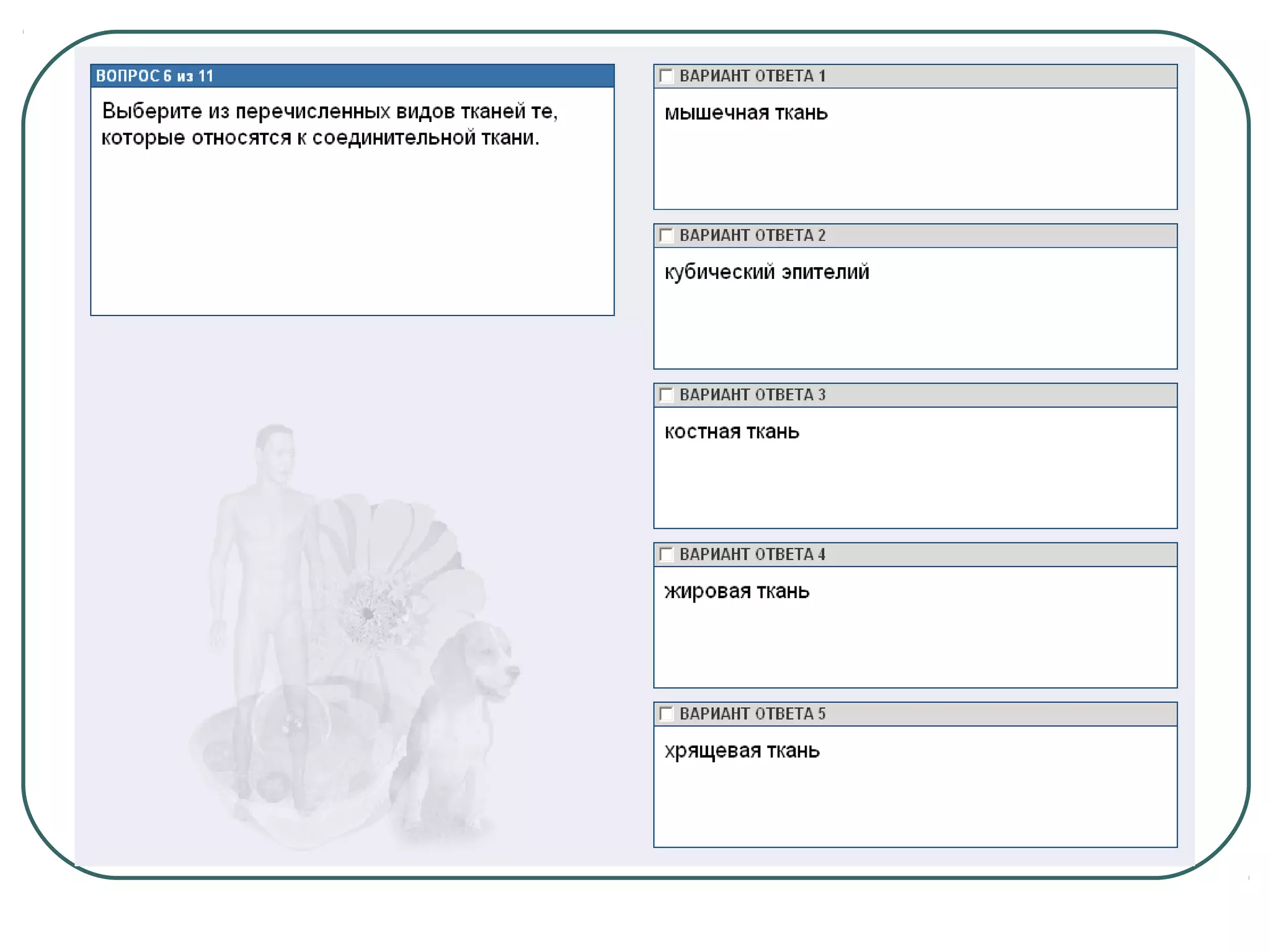Viewport: 1270px width, 952px height.
Task: Click the 'хрящевая ткань' answer text
Action: (742, 751)
